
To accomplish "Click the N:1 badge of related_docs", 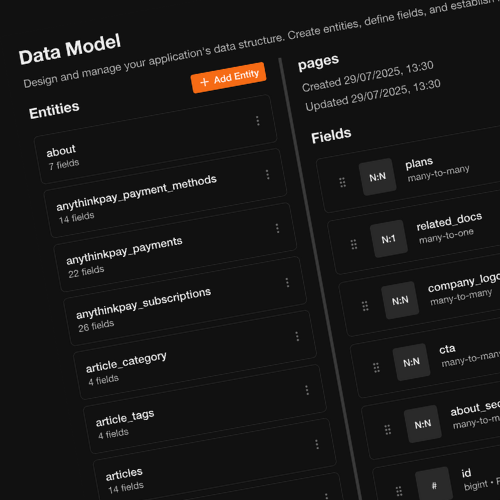I will pos(389,239).
